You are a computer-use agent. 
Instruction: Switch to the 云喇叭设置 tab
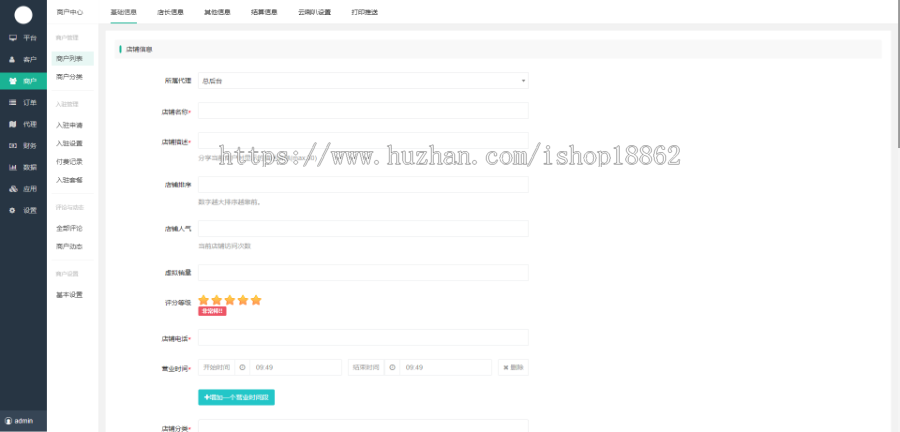315,12
